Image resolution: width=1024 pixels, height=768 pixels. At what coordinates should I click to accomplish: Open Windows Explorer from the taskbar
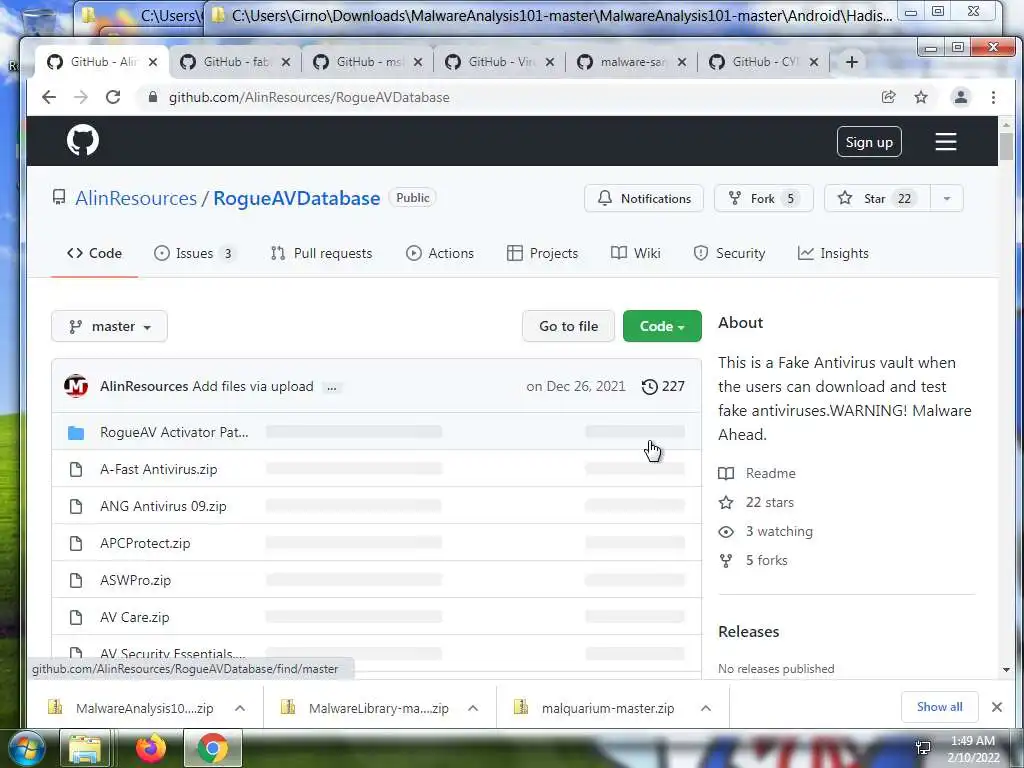pyautogui.click(x=86, y=748)
